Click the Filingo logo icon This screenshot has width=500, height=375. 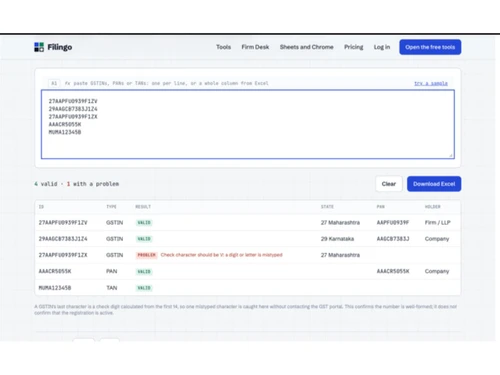(39, 47)
